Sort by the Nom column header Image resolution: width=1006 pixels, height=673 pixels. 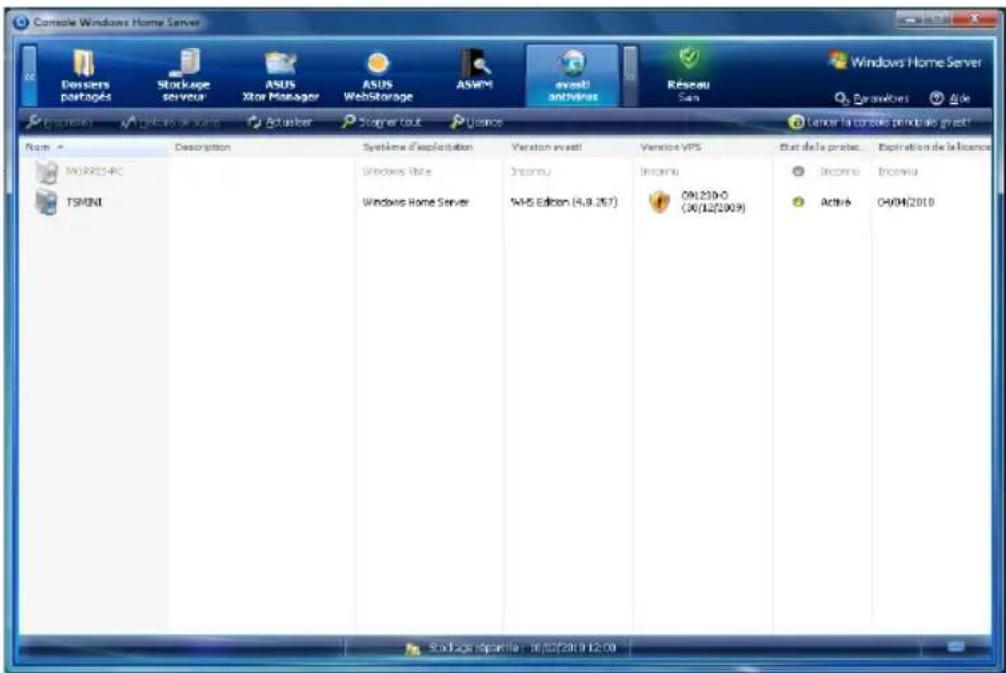tap(94, 147)
